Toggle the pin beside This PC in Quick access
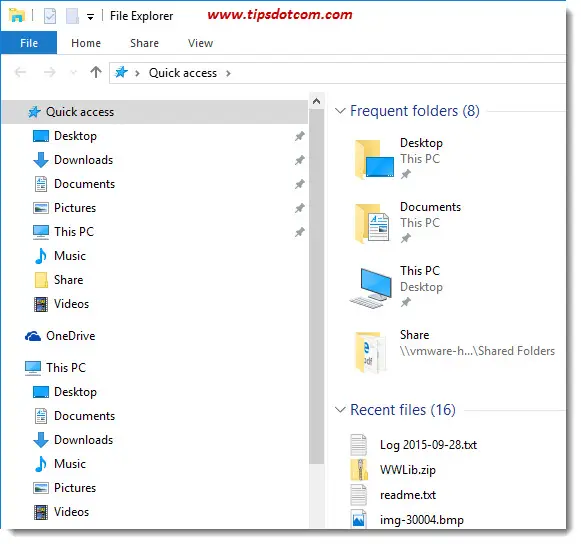Image resolution: width=581 pixels, height=544 pixels. pos(299,232)
